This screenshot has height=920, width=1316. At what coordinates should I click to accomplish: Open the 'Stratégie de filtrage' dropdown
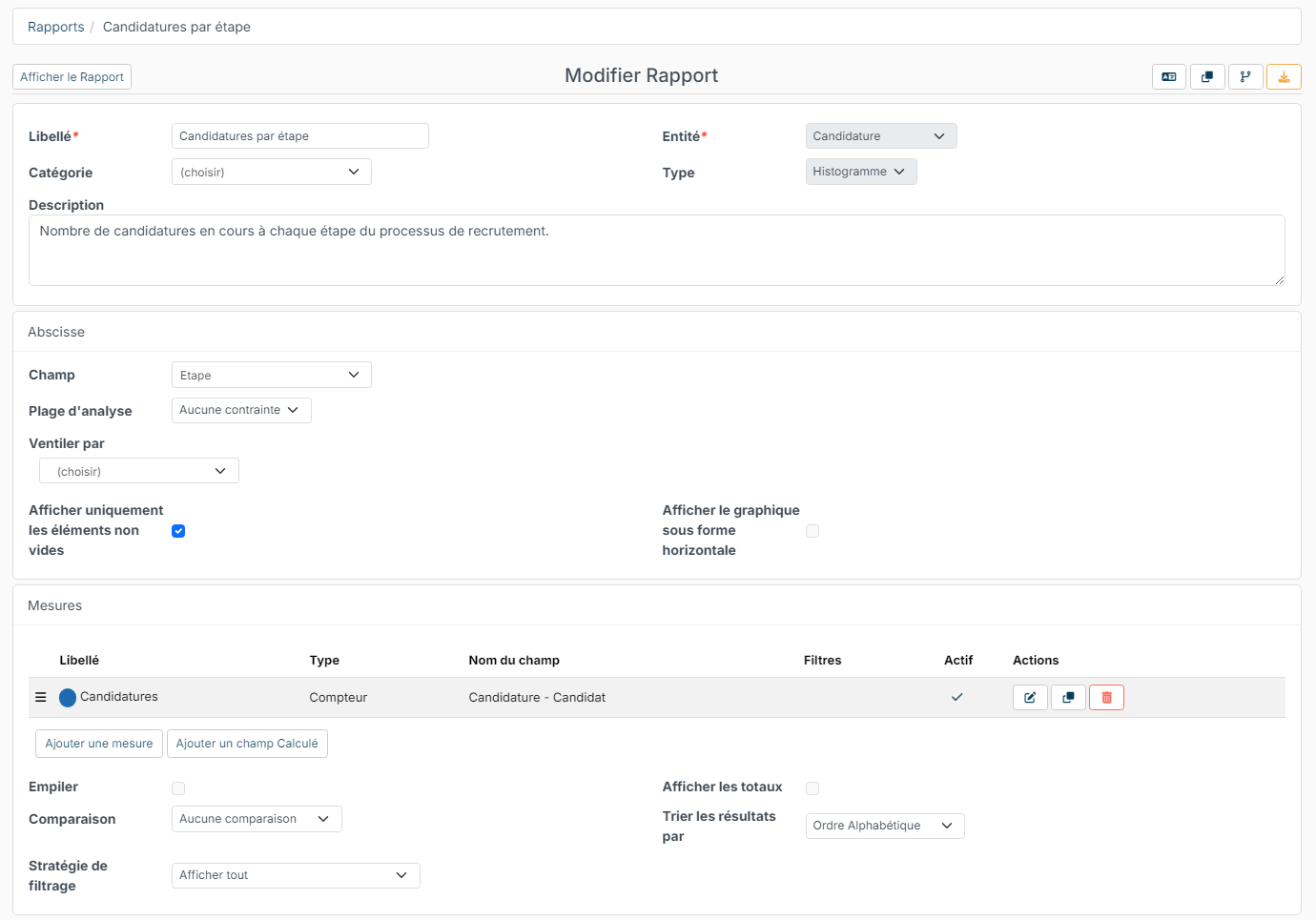[x=296, y=875]
